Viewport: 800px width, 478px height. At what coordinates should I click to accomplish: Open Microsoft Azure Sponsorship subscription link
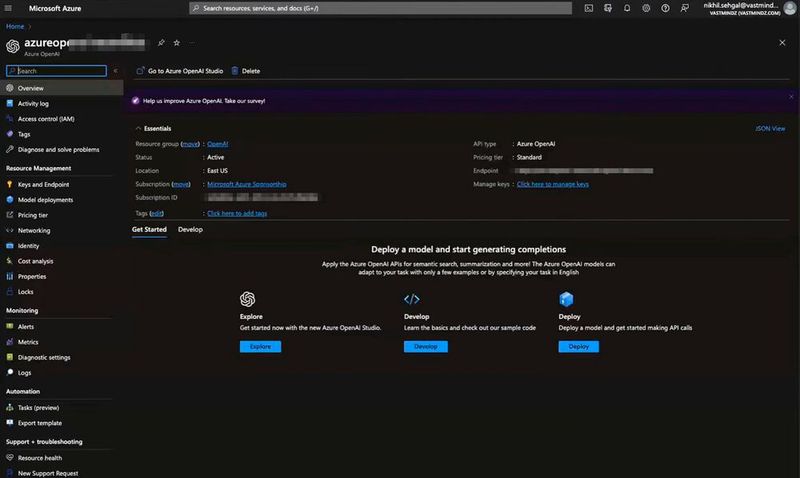246,184
